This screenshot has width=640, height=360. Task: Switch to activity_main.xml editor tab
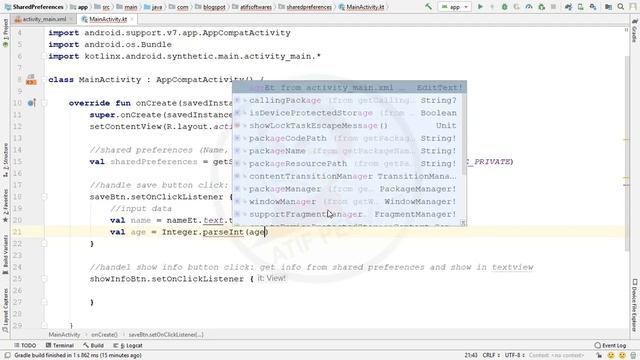tap(44, 19)
